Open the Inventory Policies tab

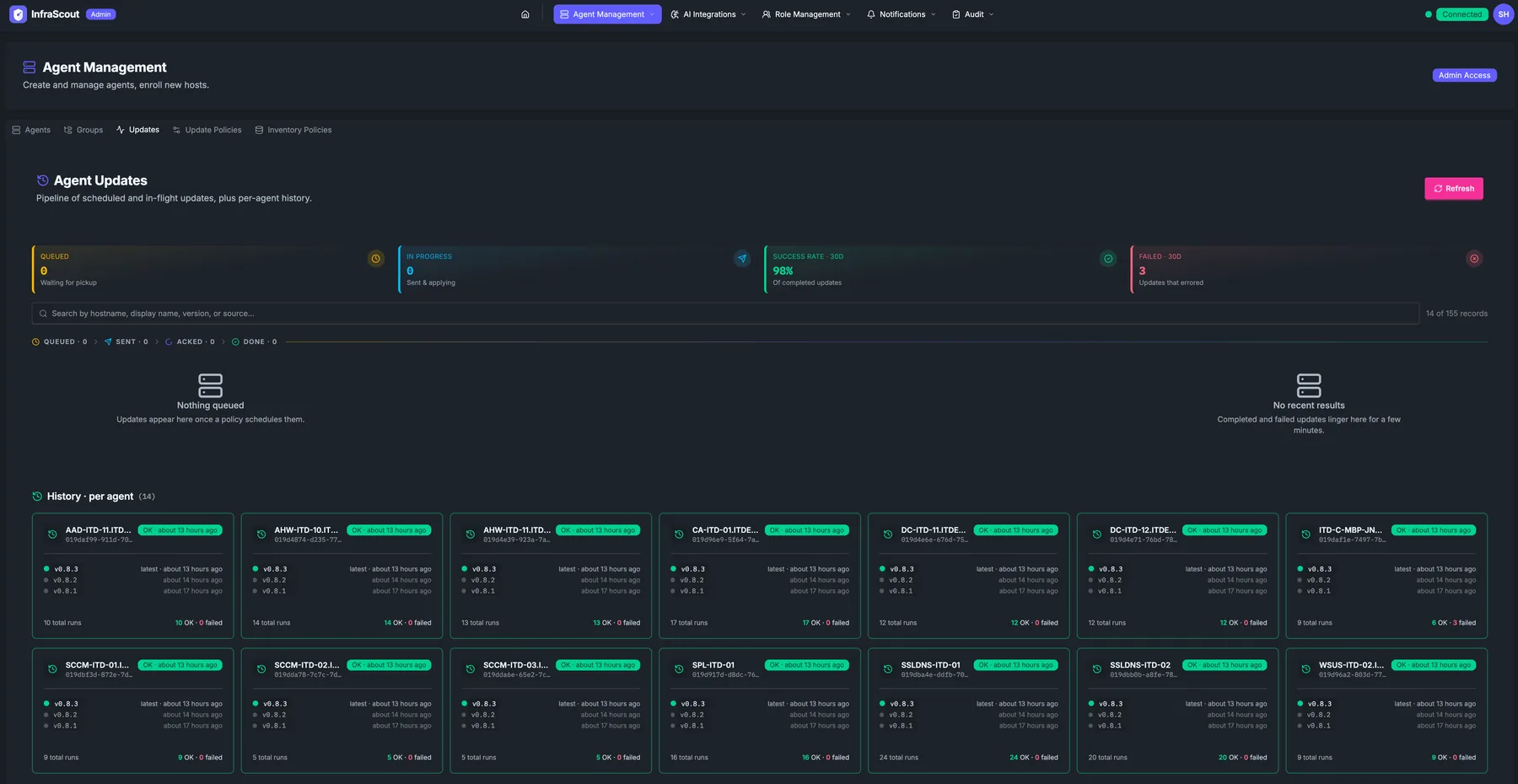click(293, 130)
